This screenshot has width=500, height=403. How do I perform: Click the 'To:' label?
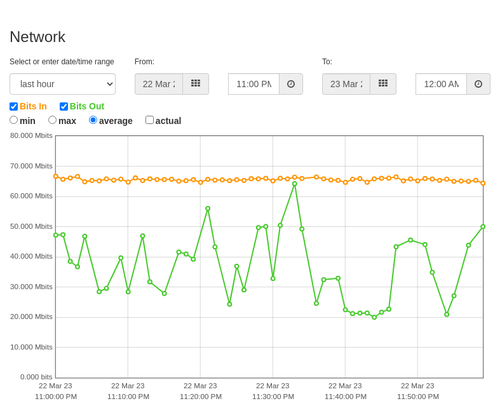tap(327, 62)
